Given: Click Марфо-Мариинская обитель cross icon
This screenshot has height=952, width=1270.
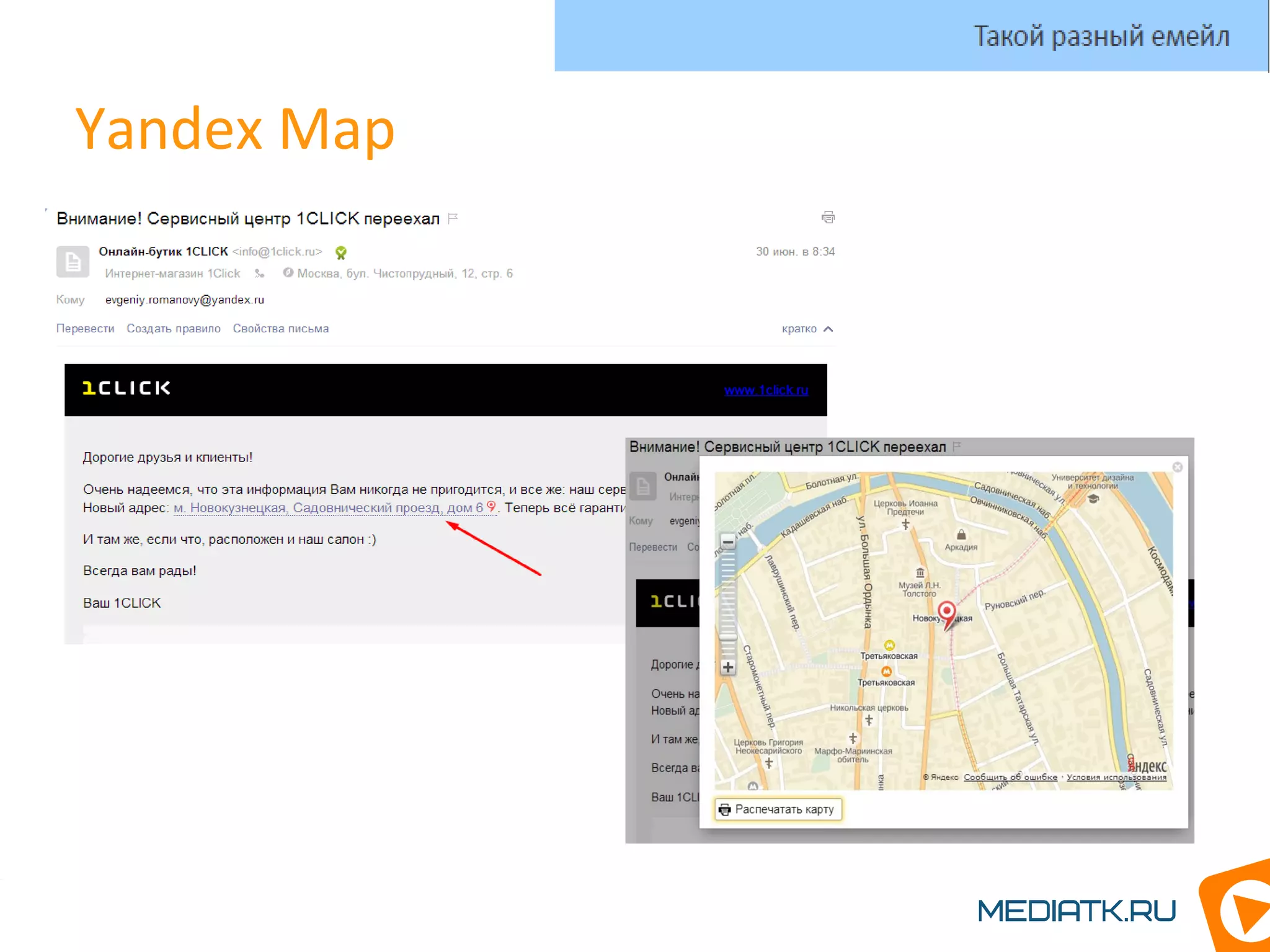Looking at the screenshot, I should [853, 738].
